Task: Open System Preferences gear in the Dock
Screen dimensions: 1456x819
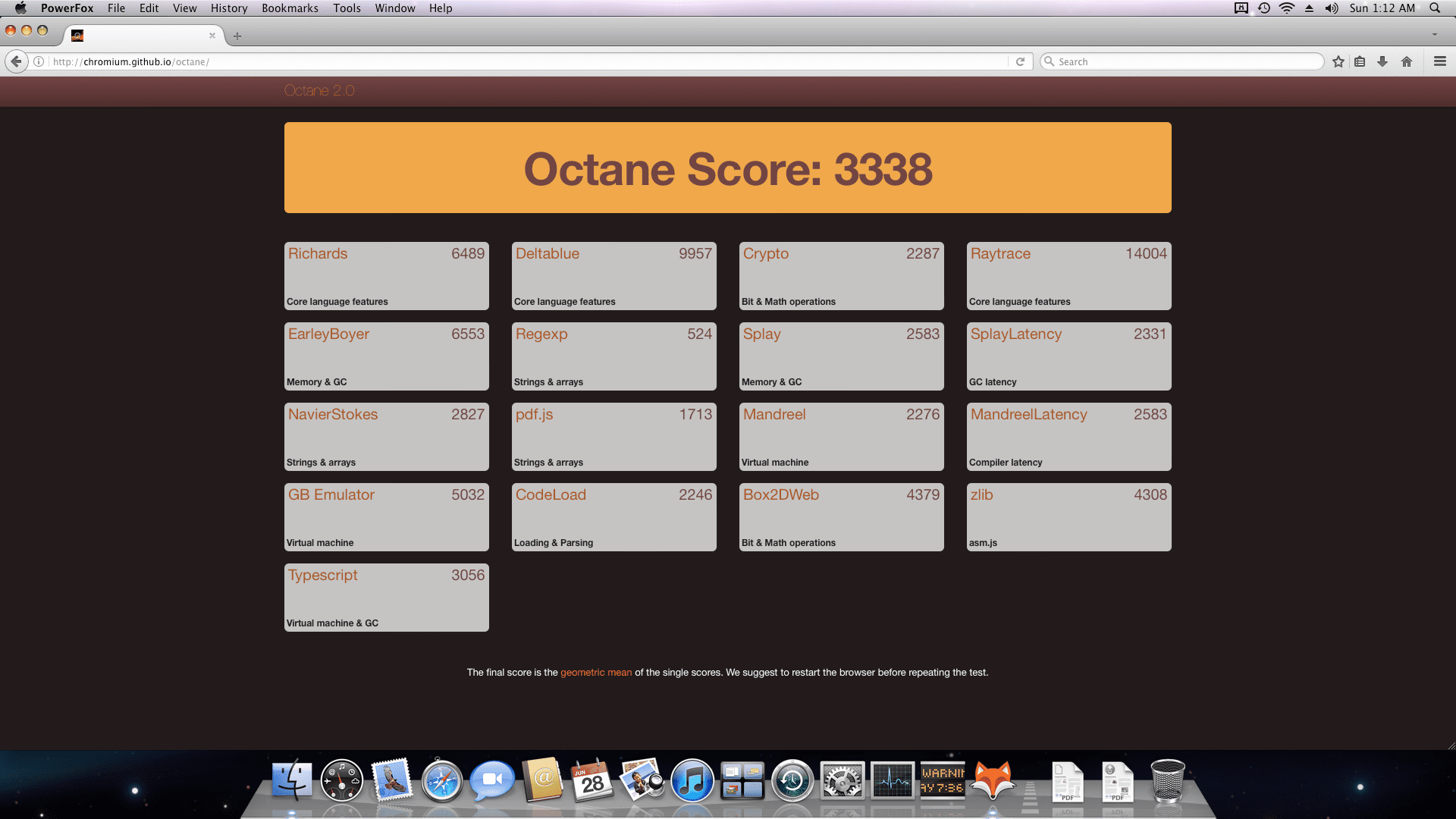Action: pyautogui.click(x=843, y=780)
